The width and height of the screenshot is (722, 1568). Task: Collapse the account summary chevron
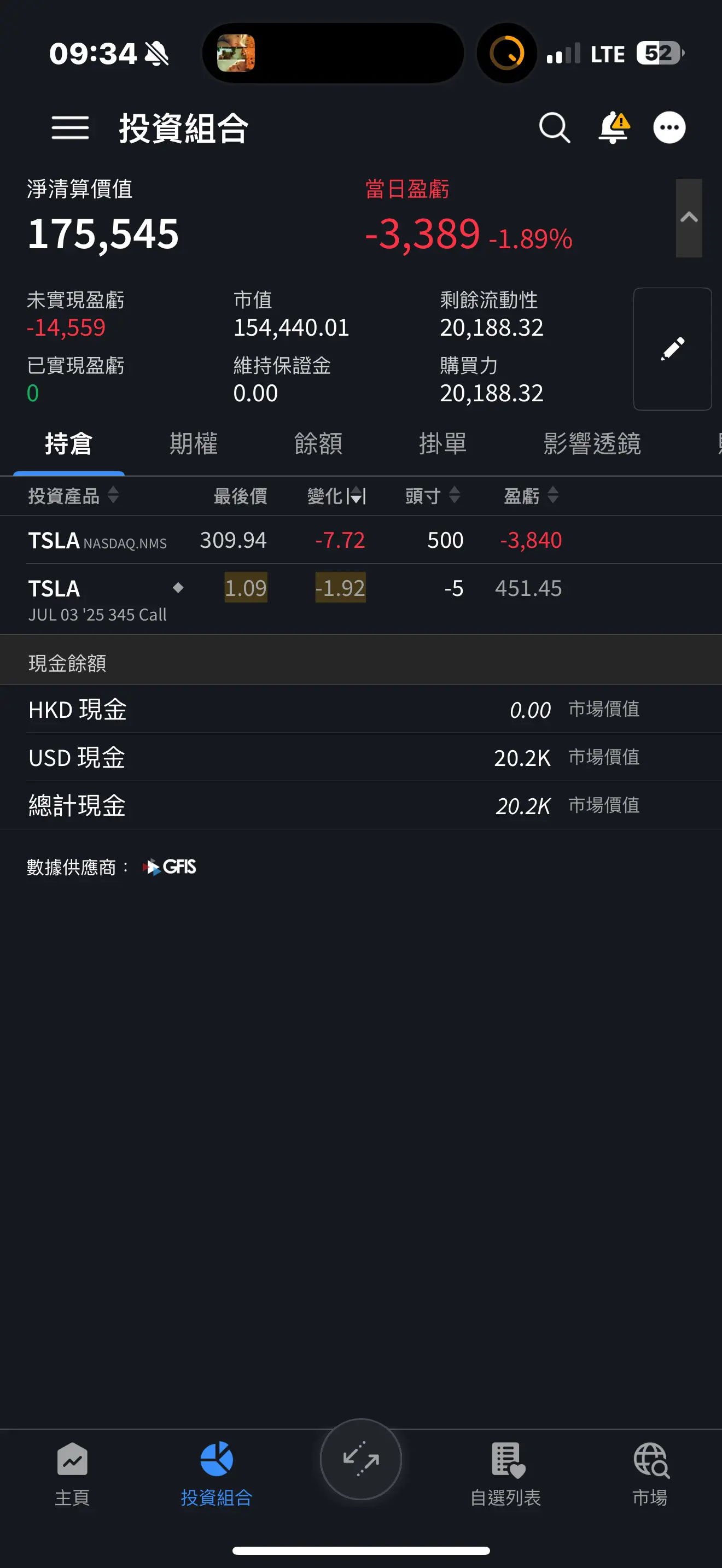point(689,217)
